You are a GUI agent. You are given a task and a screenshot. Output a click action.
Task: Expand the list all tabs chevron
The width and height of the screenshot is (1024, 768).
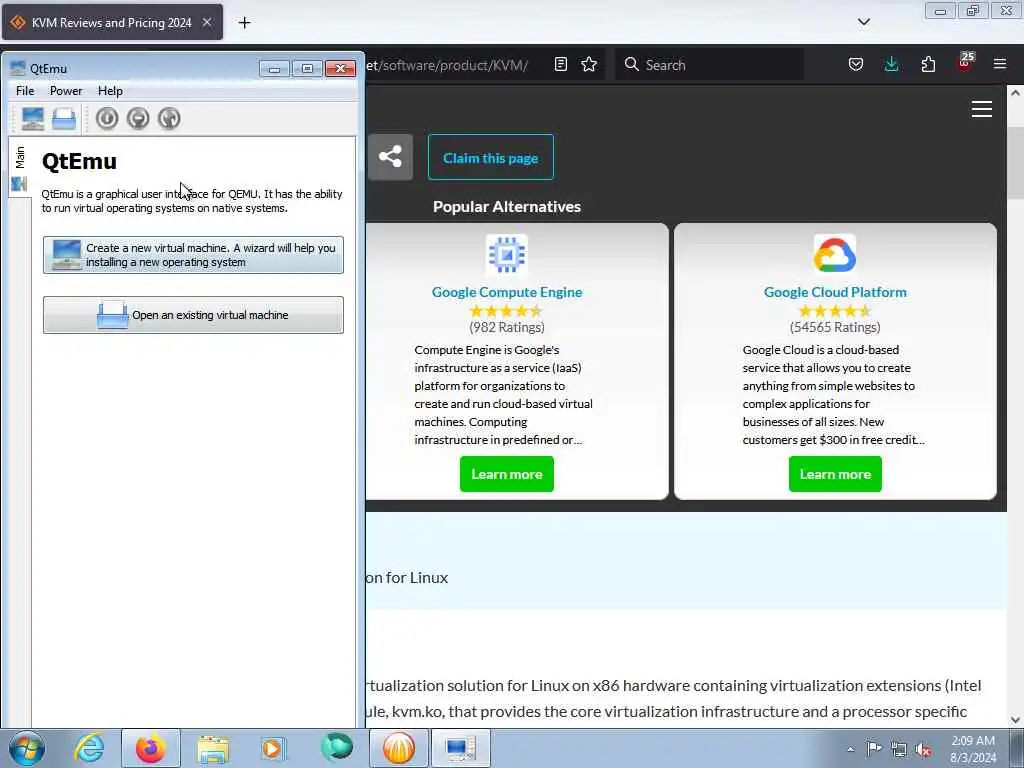863,22
